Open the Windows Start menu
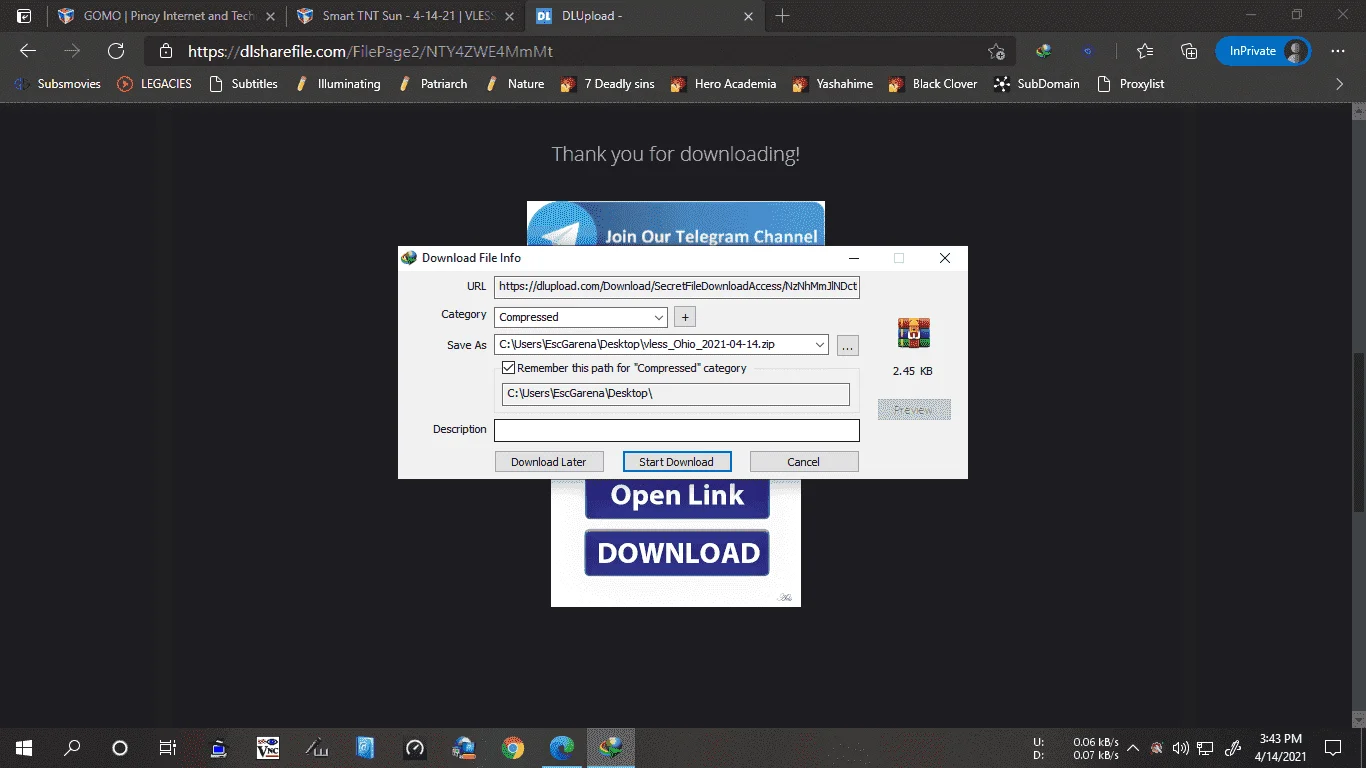The height and width of the screenshot is (768, 1366). 24,747
